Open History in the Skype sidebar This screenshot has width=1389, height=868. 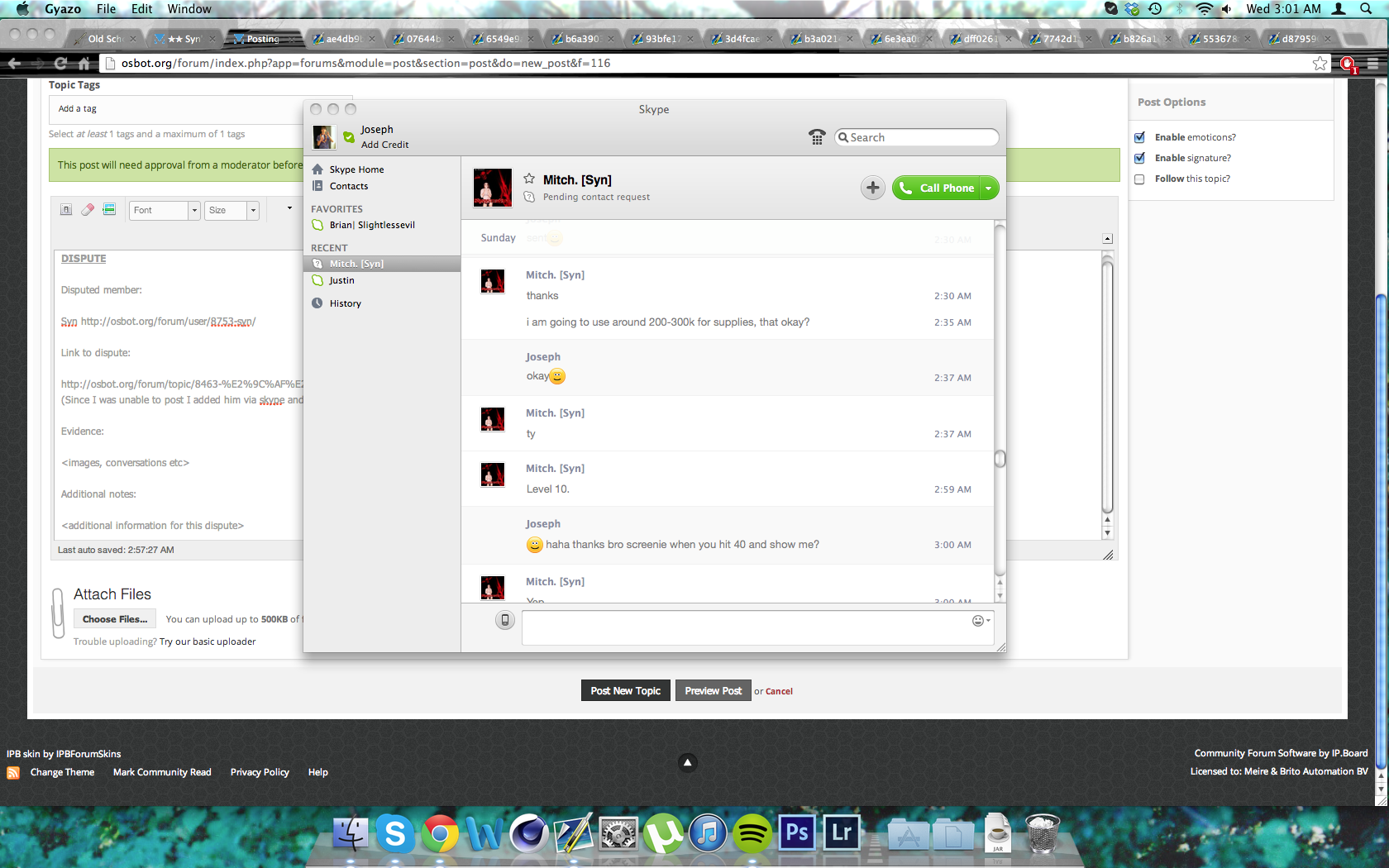pos(345,303)
